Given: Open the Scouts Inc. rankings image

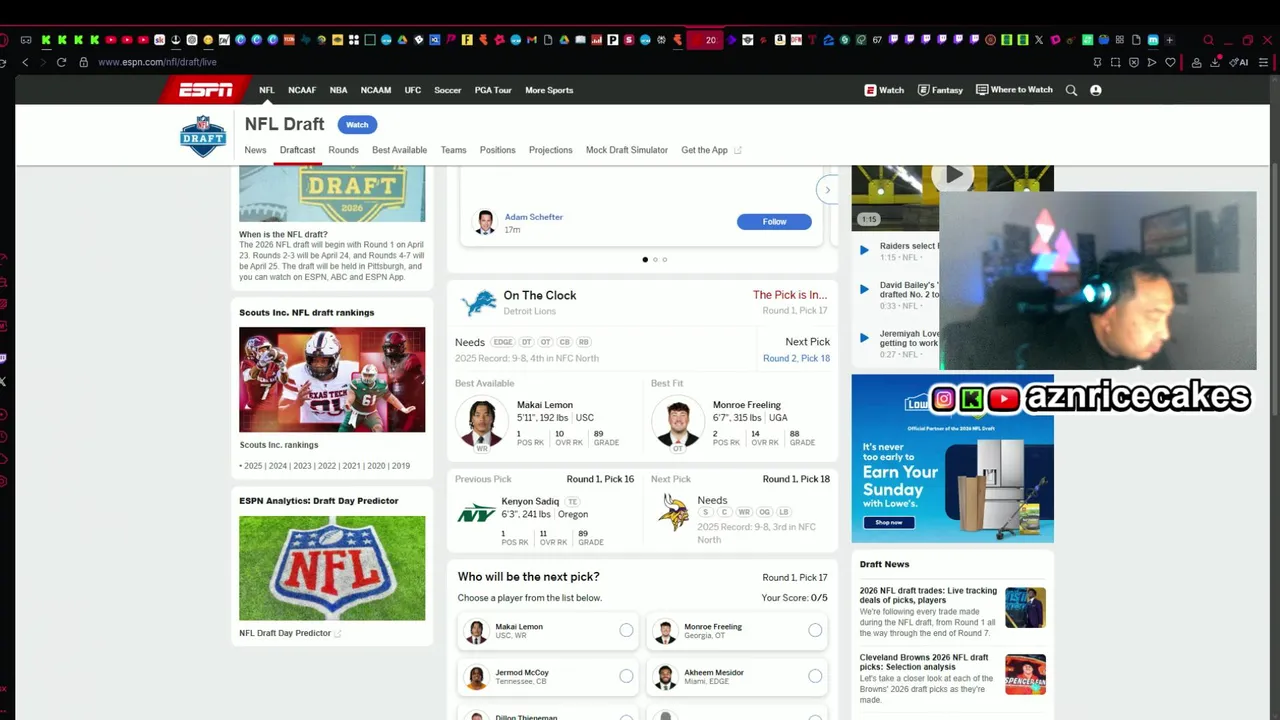Looking at the screenshot, I should click(x=332, y=380).
